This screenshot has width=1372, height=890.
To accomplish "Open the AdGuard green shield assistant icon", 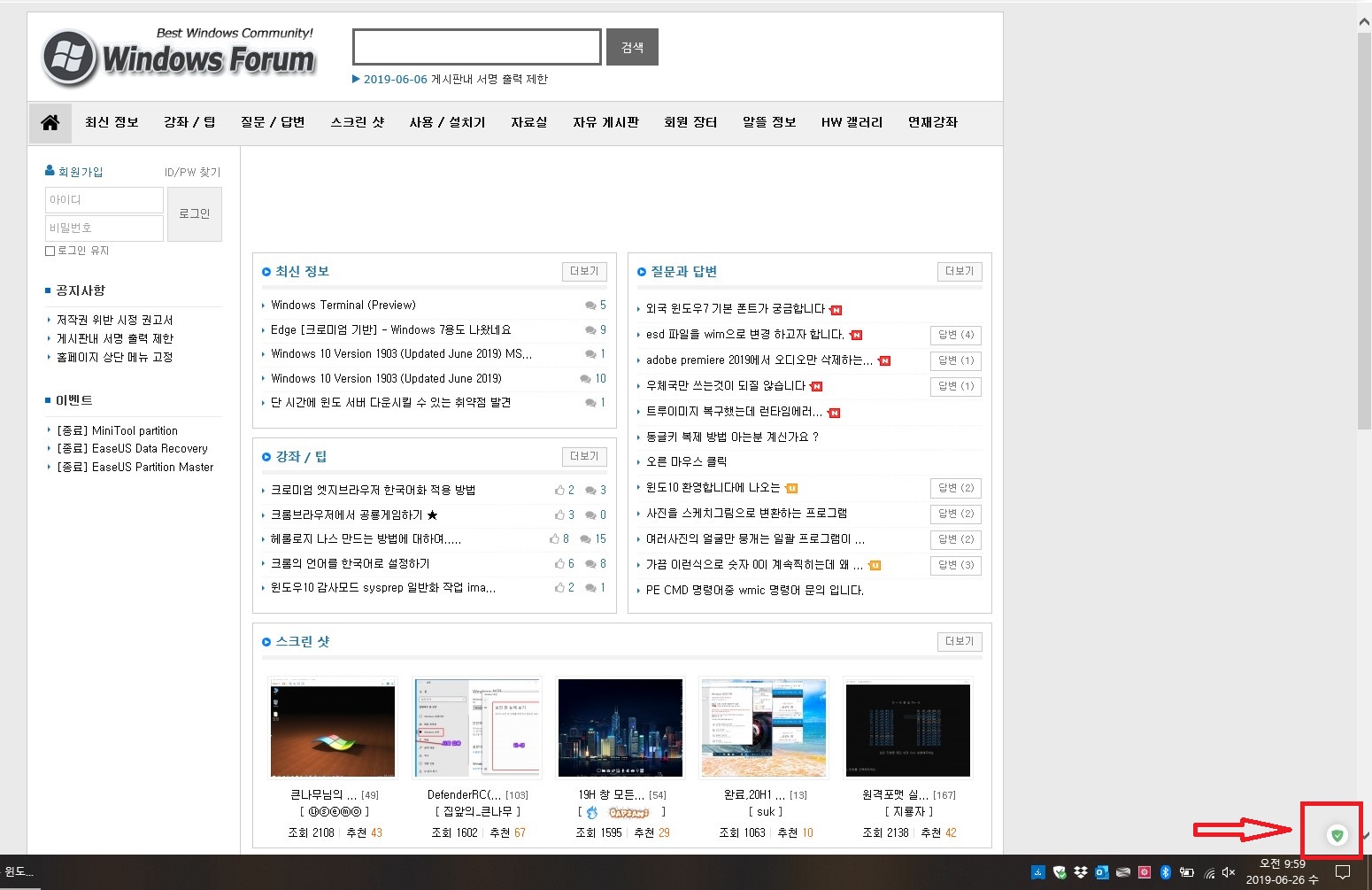I will [x=1337, y=834].
